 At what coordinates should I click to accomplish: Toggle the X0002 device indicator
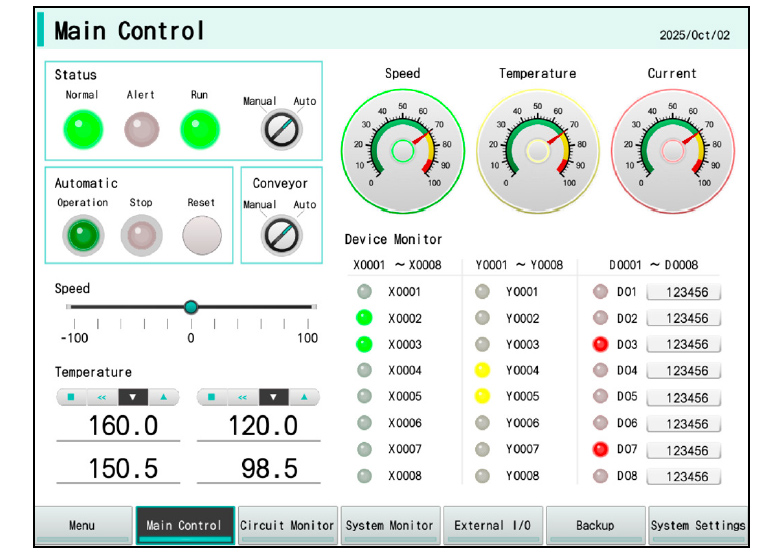[x=365, y=318]
